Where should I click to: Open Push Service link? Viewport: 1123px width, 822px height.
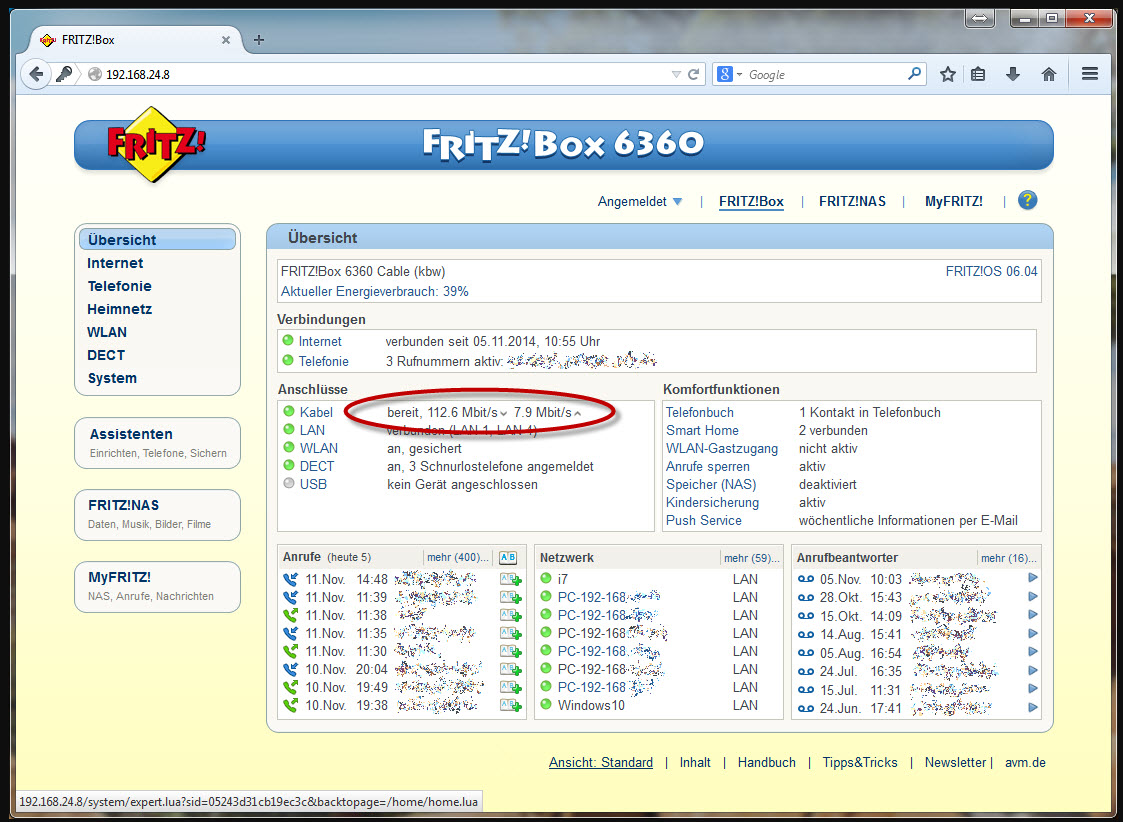tap(703, 521)
